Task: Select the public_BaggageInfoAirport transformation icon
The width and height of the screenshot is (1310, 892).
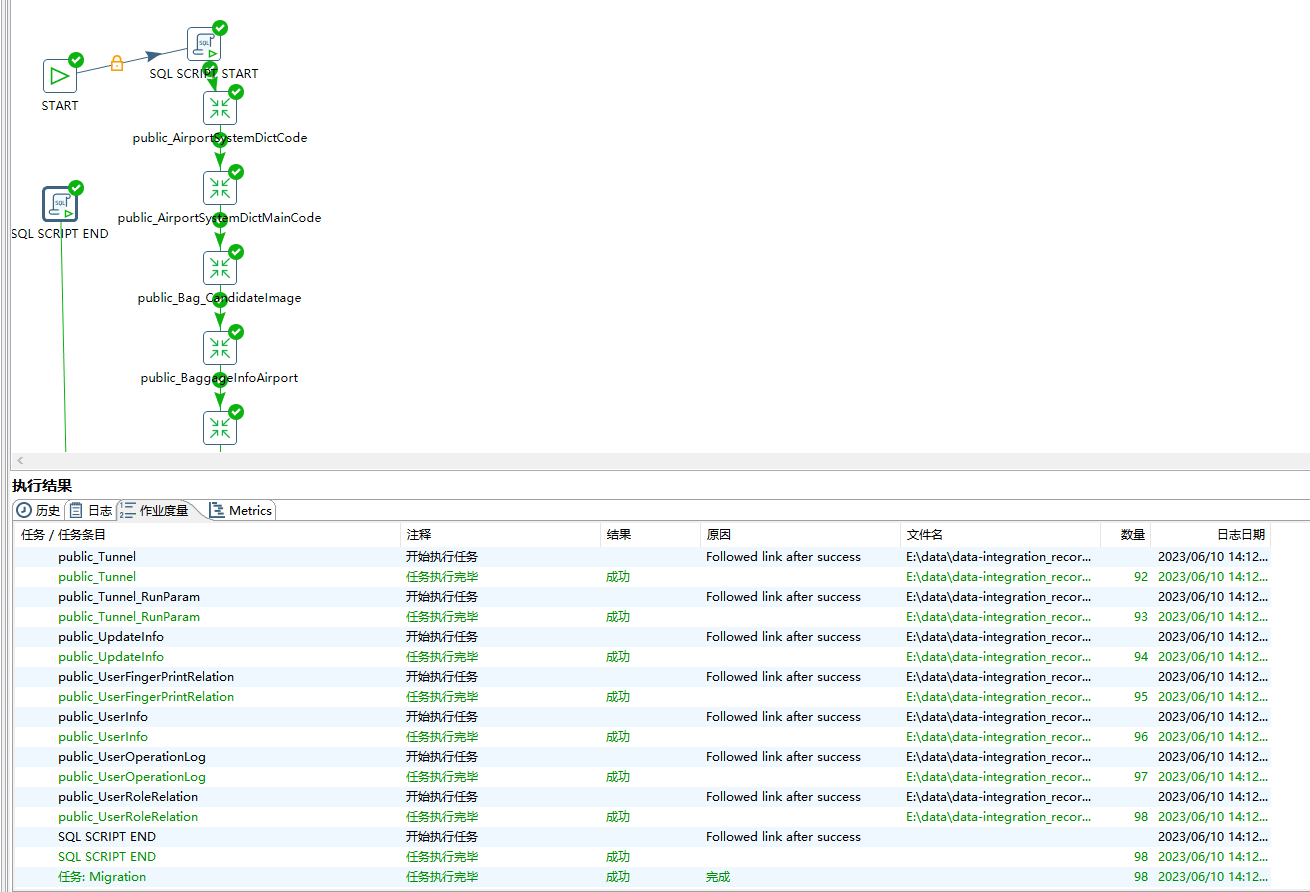Action: 220,348
